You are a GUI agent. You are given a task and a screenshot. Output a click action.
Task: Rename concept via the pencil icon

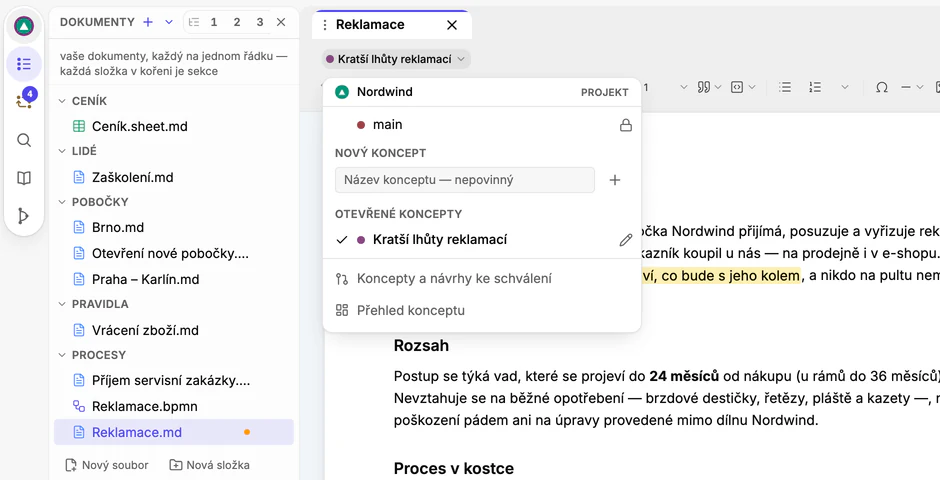pos(625,240)
